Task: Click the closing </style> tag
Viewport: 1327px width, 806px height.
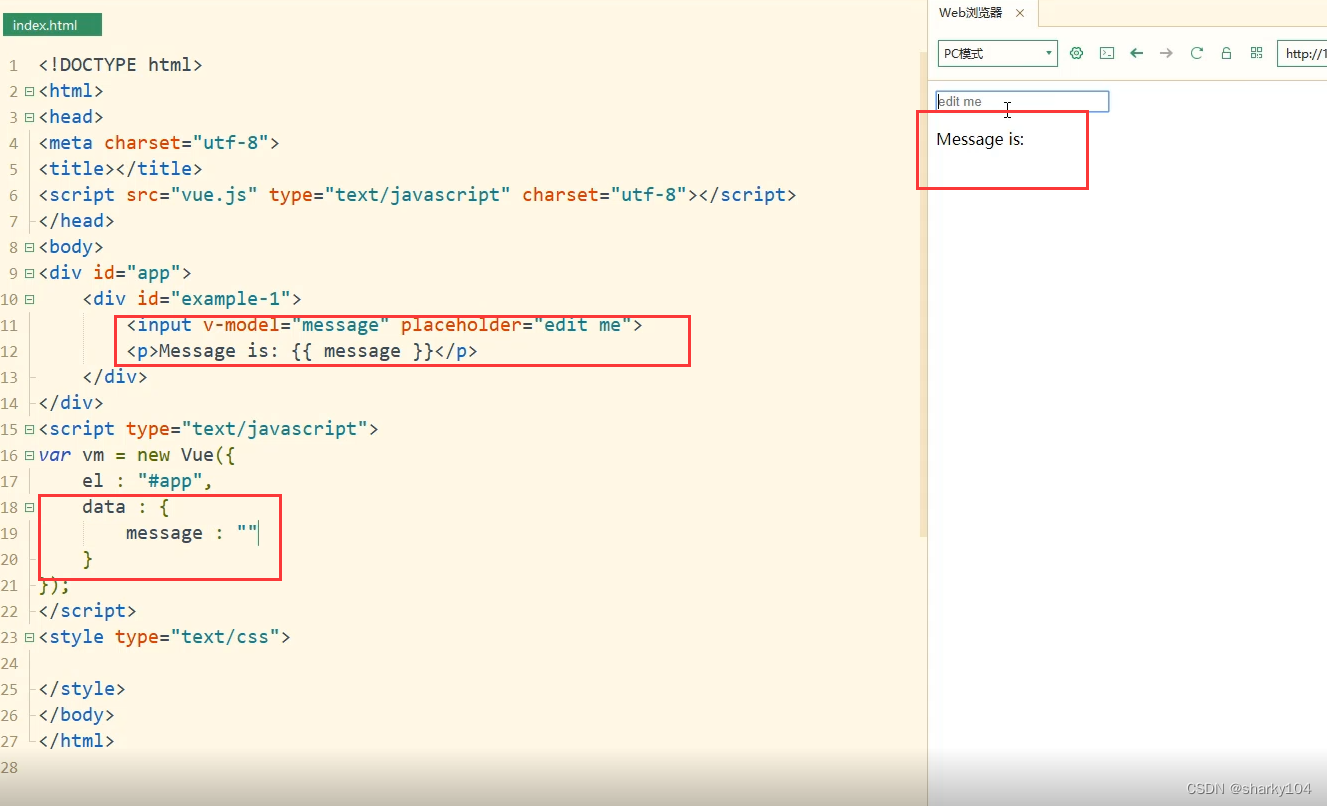Action: pyautogui.click(x=82, y=689)
